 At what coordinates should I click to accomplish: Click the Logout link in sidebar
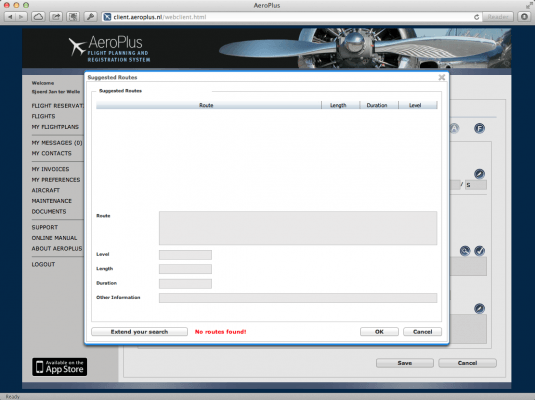[43, 265]
